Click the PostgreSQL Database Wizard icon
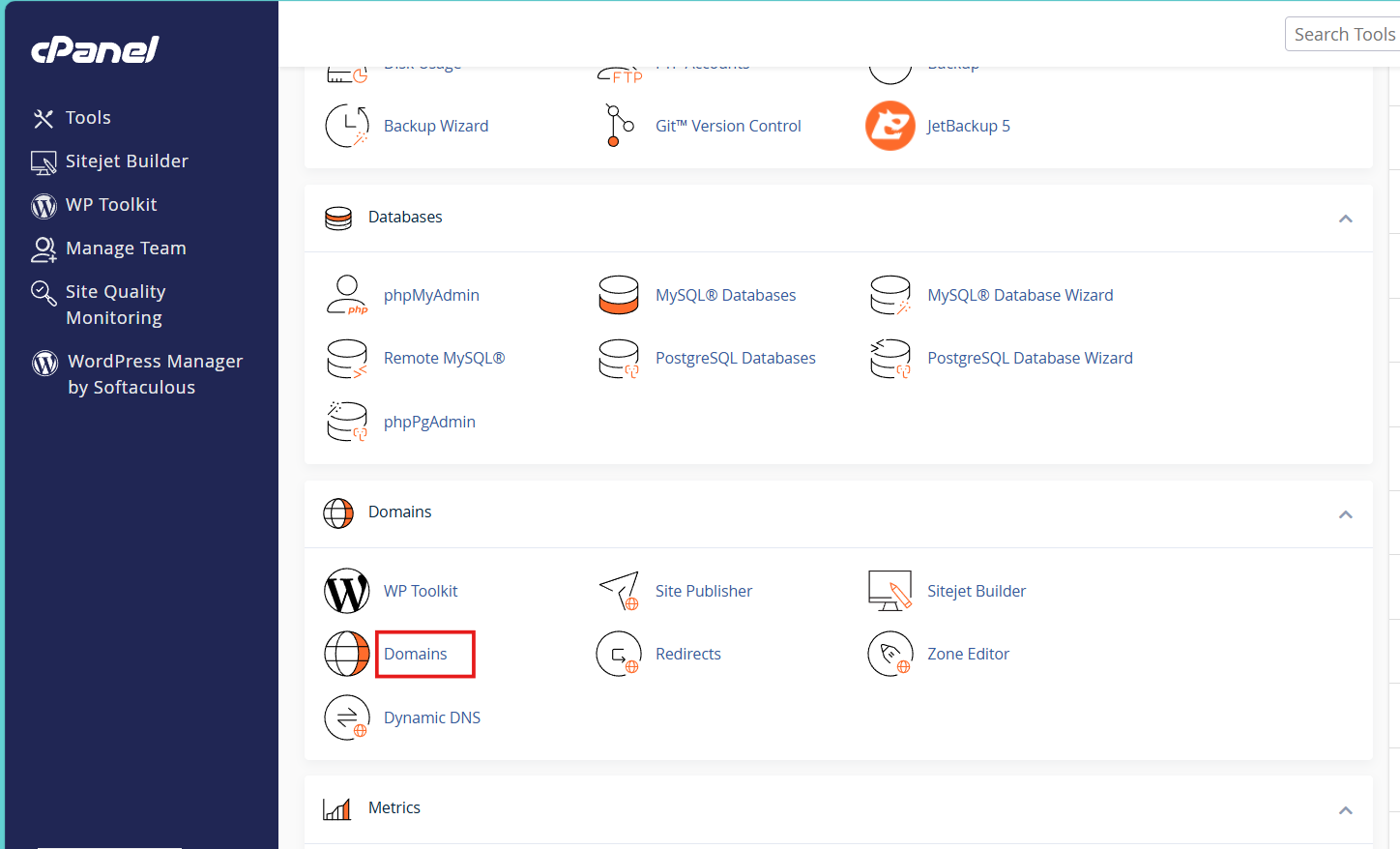The width and height of the screenshot is (1400, 849). 890,359
